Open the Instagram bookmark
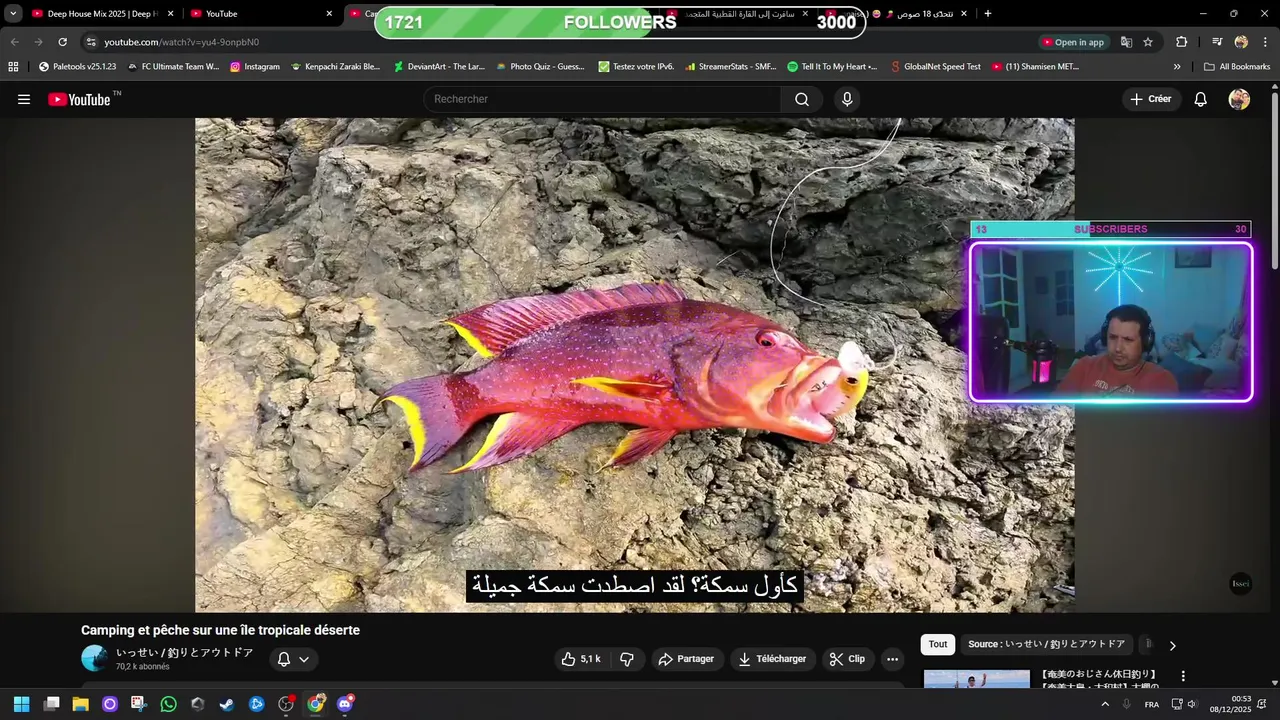Image resolution: width=1280 pixels, height=720 pixels. (255, 67)
